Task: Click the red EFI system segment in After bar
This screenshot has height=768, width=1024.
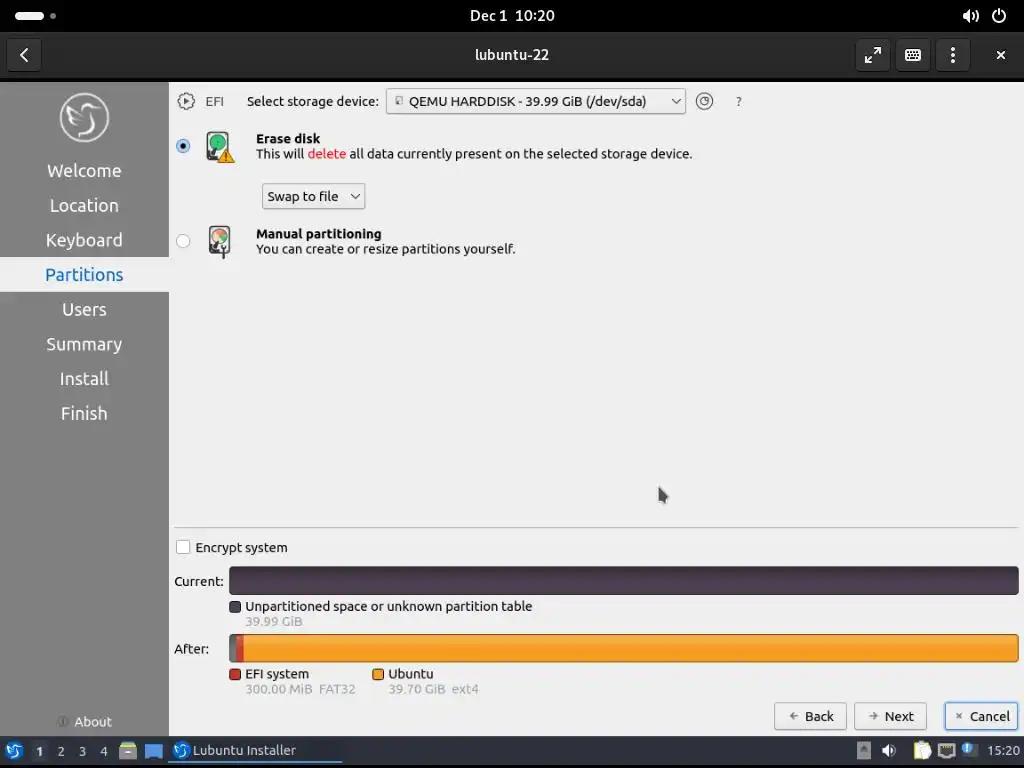Action: pos(240,648)
